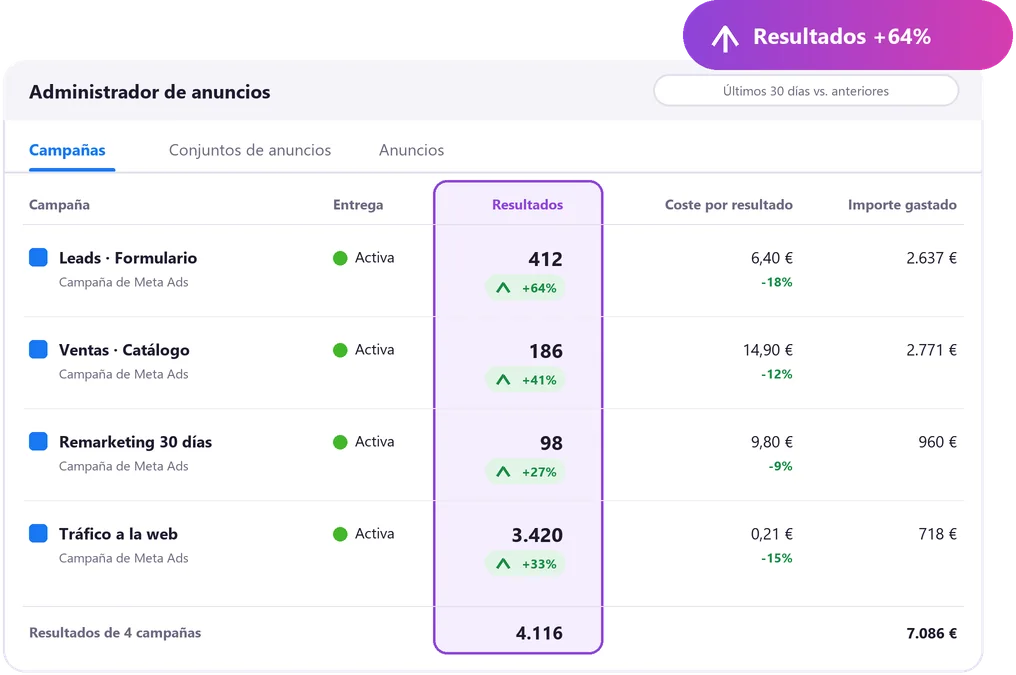
Task: Click the Resultados de 4 campañas summary label
Action: pyautogui.click(x=115, y=632)
